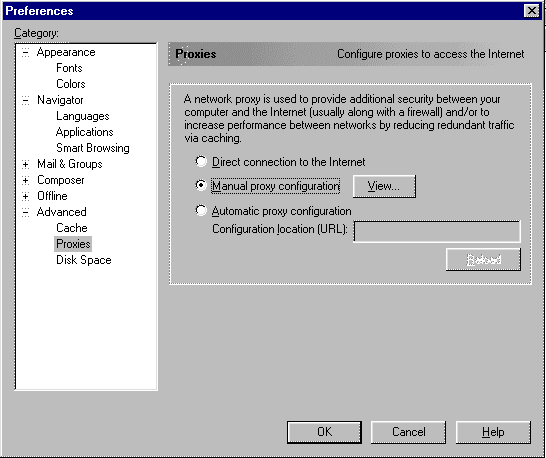Select the Offline category
Viewport: 546px width, 458px height.
coord(52,196)
